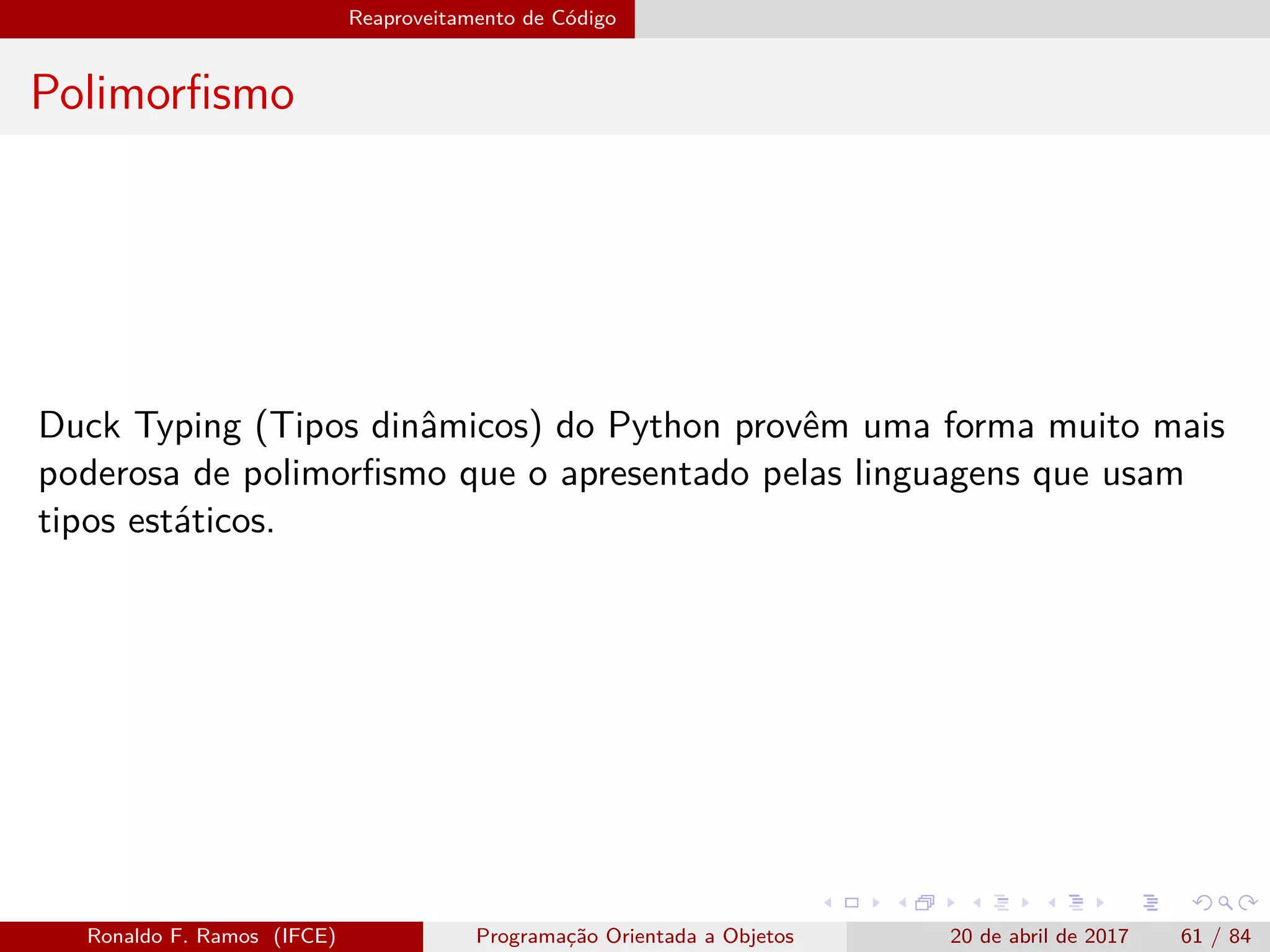Click the next slide arrow right of the slide rectangle icon
Viewport: 1270px width, 952px height.
pyautogui.click(x=876, y=902)
